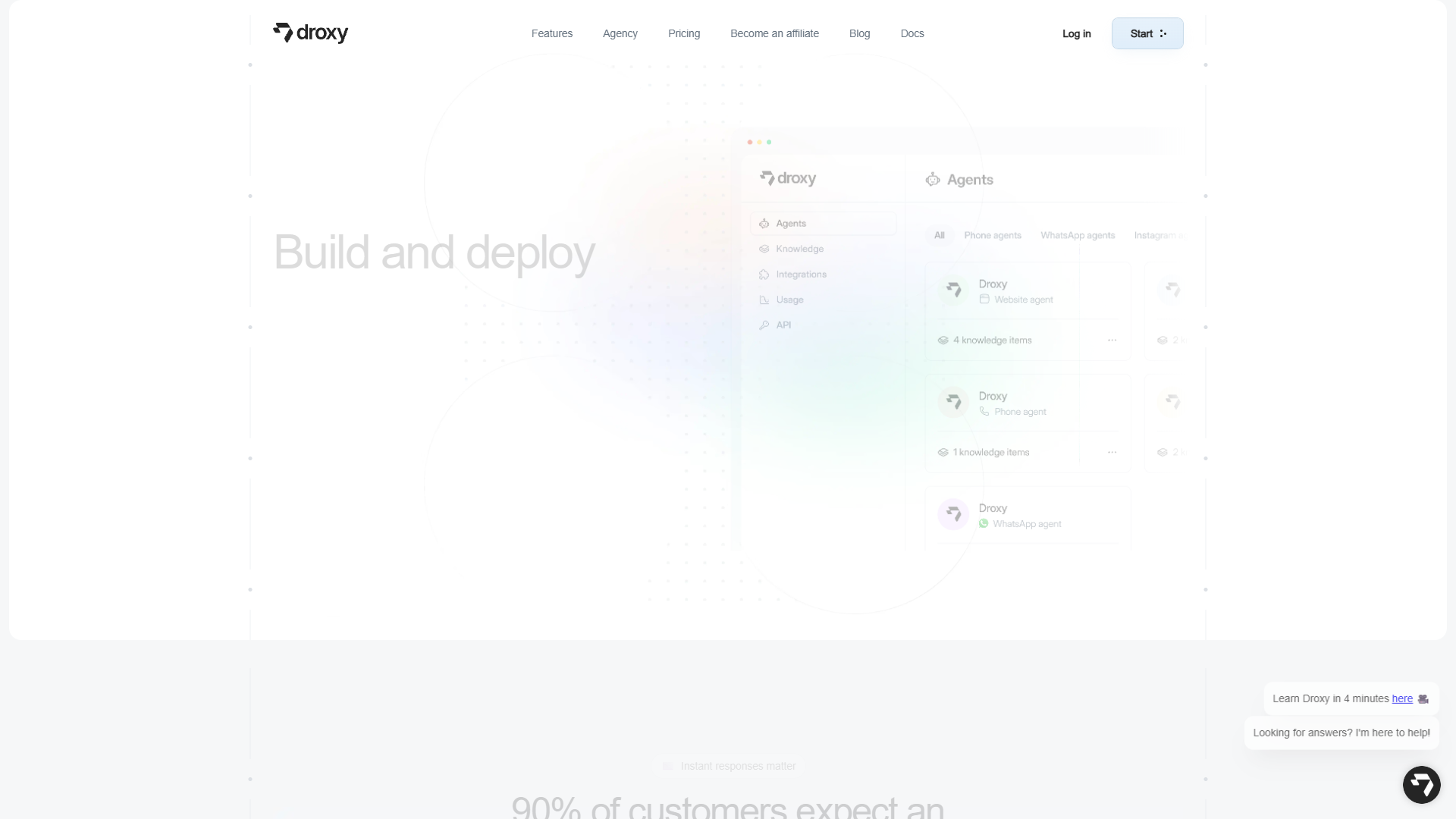Click the Log in link
The image size is (1456, 819).
[x=1076, y=33]
